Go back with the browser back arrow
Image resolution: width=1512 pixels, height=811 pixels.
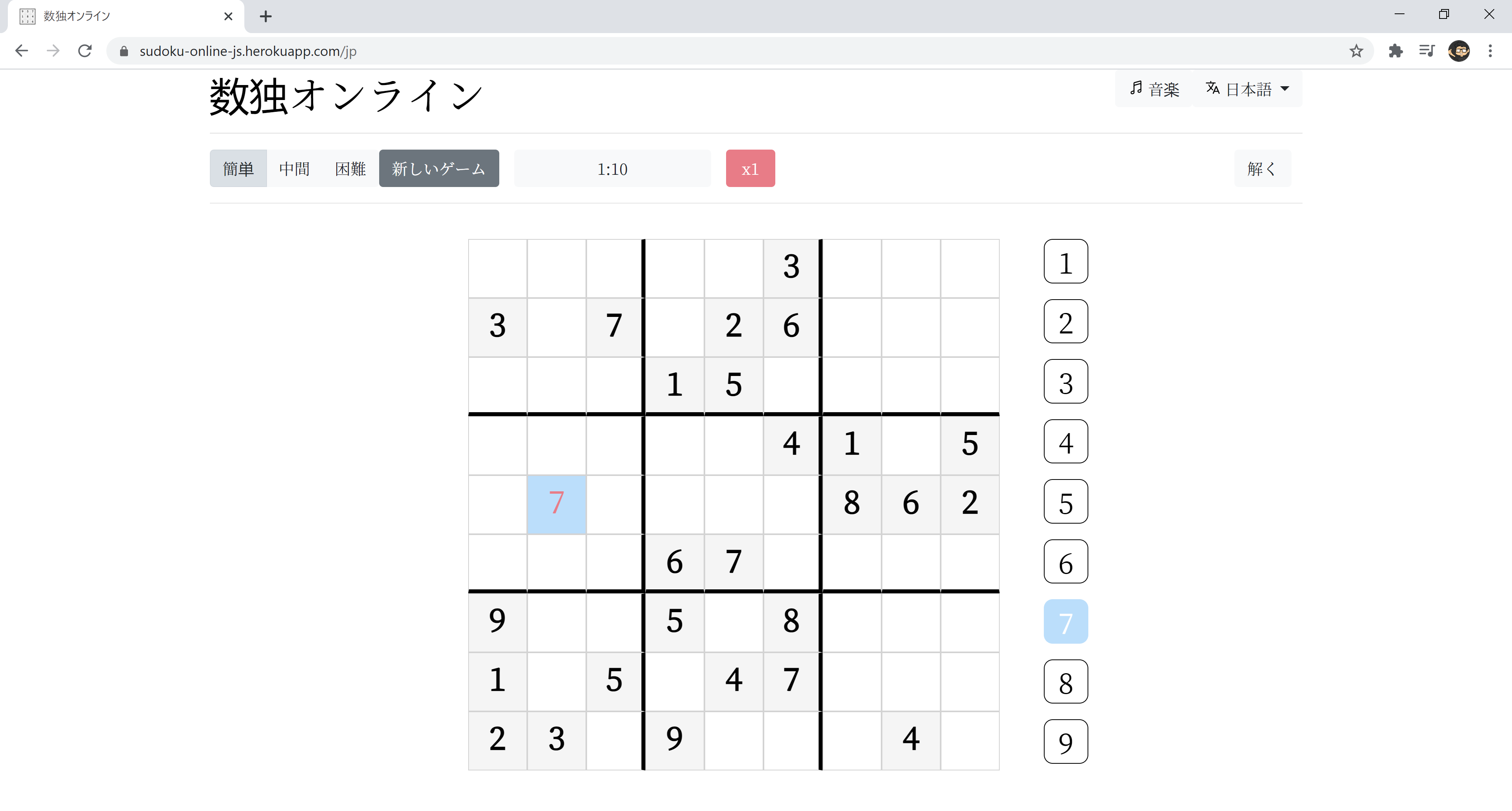pyautogui.click(x=22, y=51)
